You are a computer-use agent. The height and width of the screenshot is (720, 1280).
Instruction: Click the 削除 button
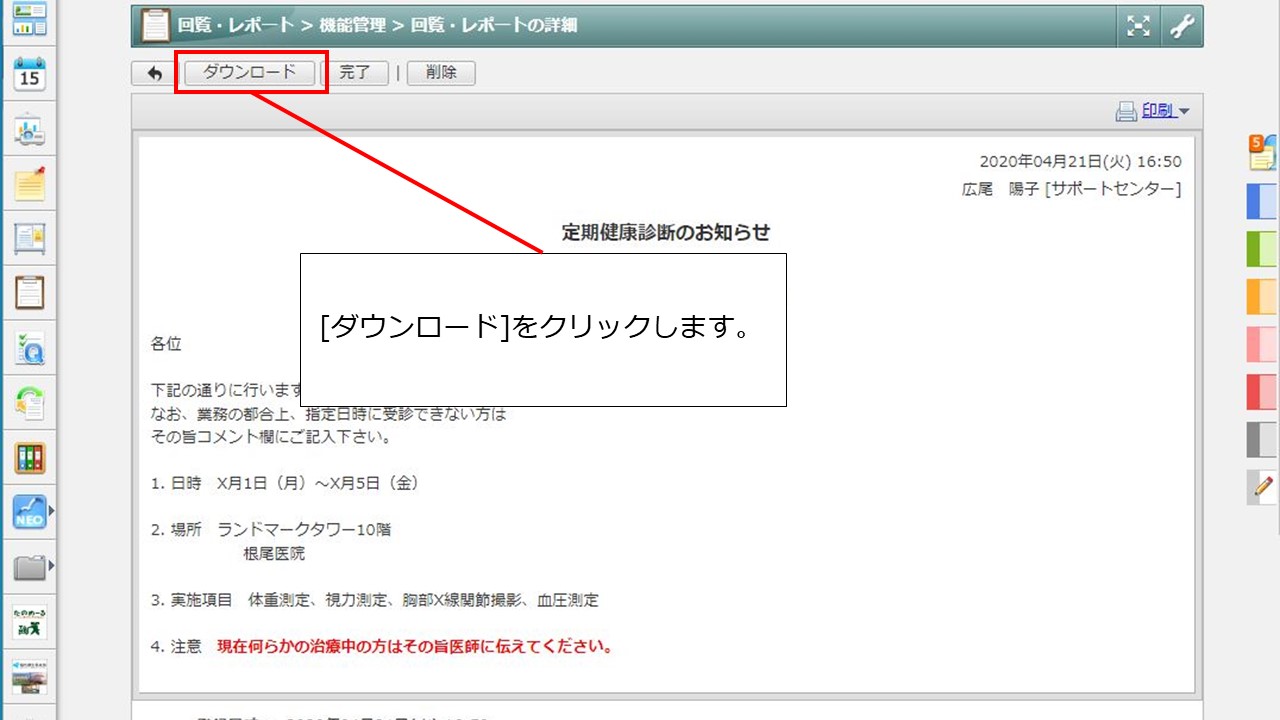coord(441,73)
